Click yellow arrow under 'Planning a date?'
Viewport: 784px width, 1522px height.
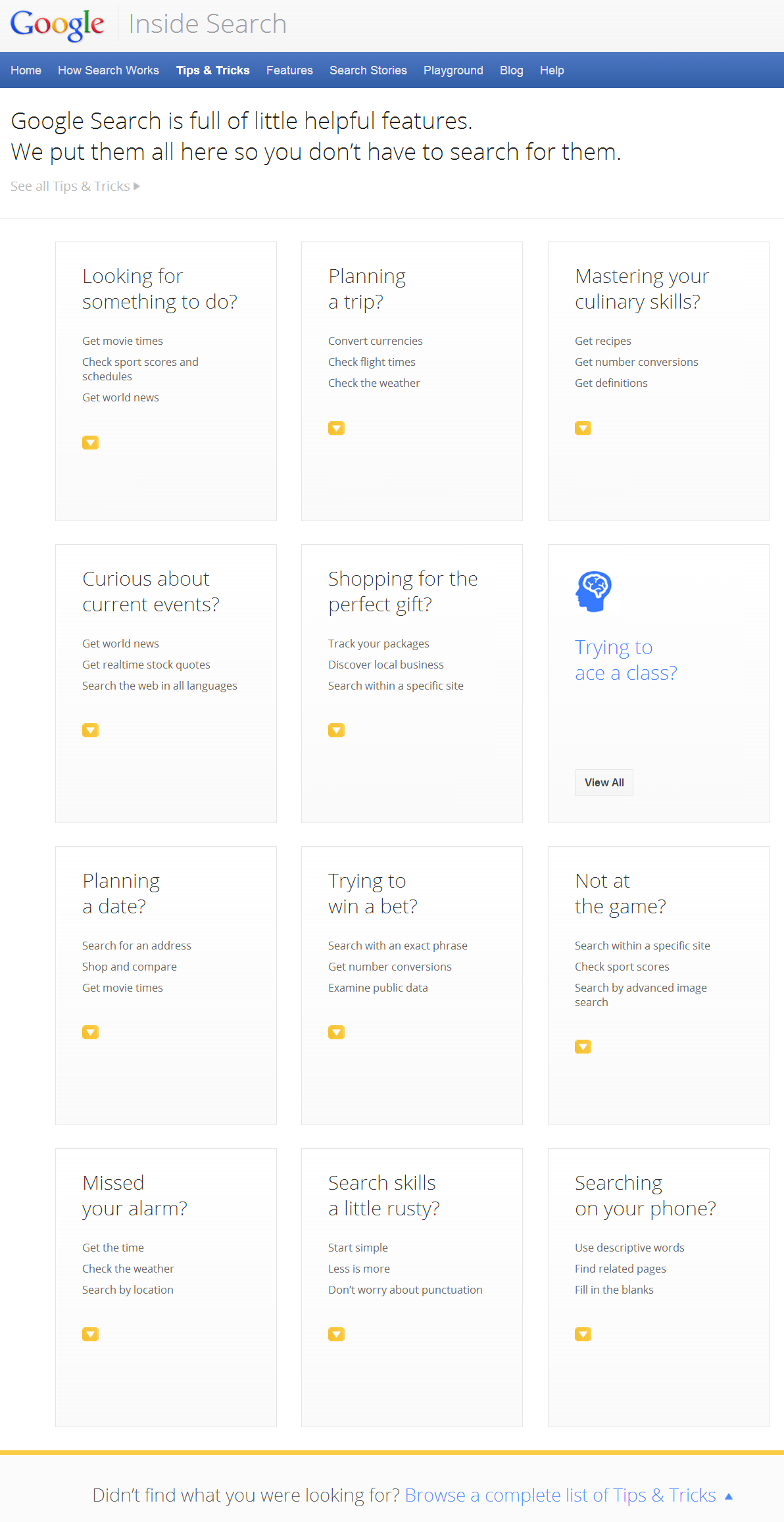tap(90, 1032)
